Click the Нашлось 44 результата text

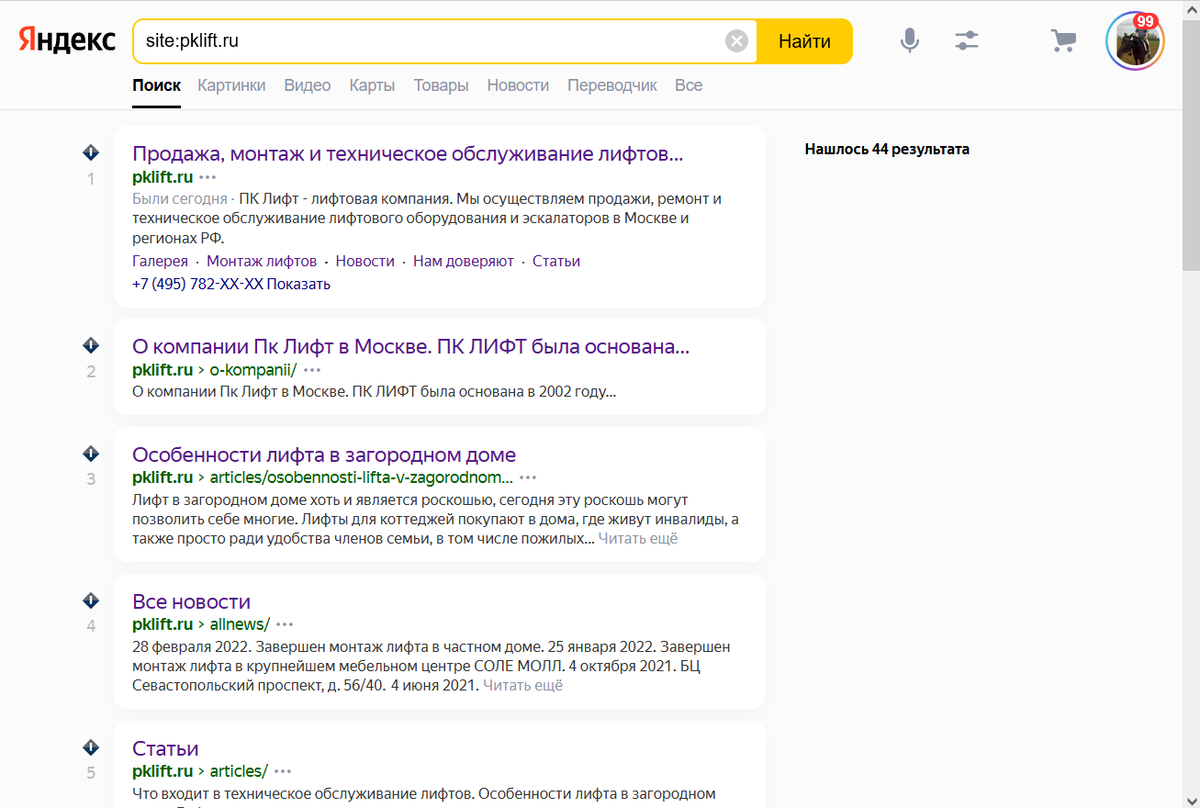(x=887, y=149)
